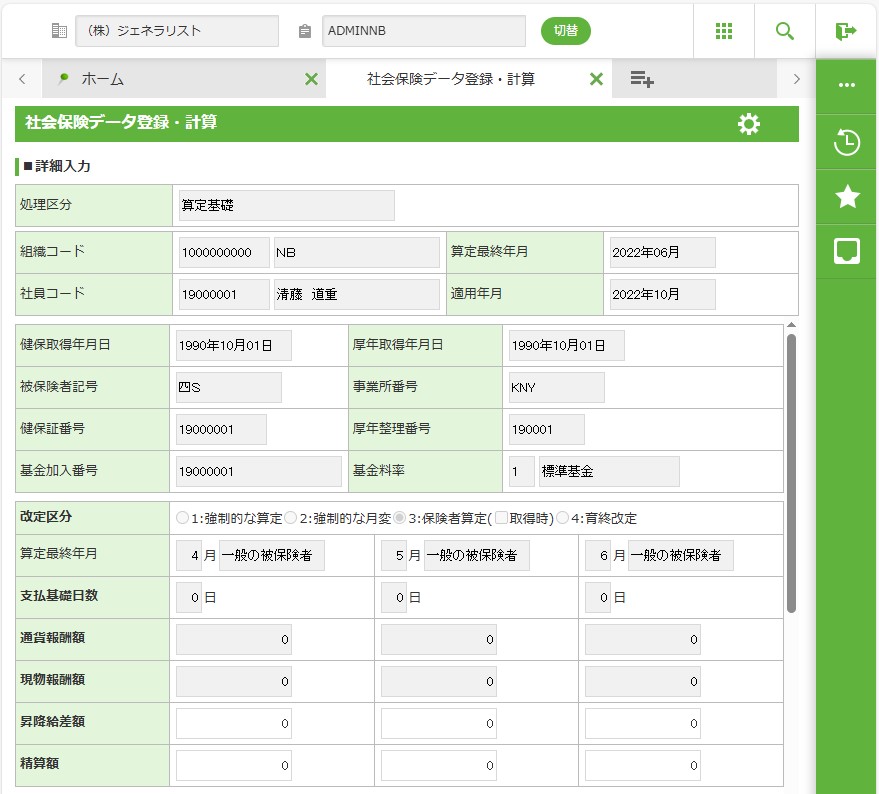Click the add new tab icon

pos(642,79)
